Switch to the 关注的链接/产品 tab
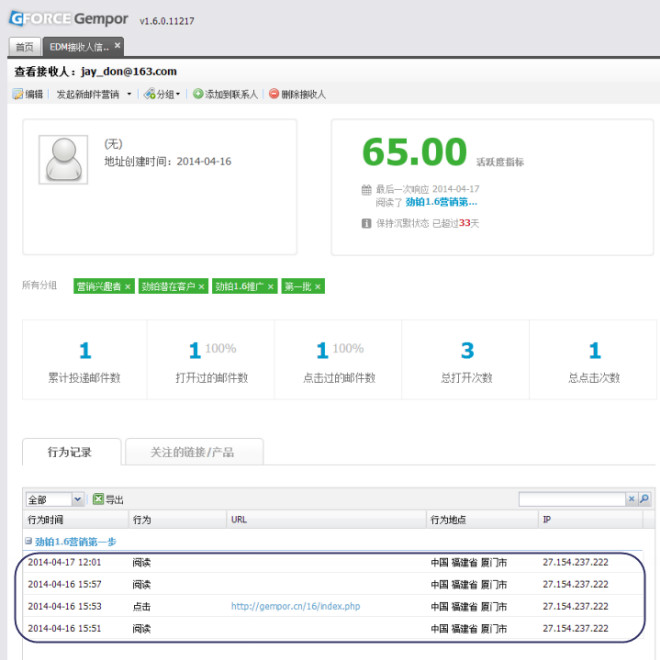This screenshot has height=660, width=660. tap(194, 452)
